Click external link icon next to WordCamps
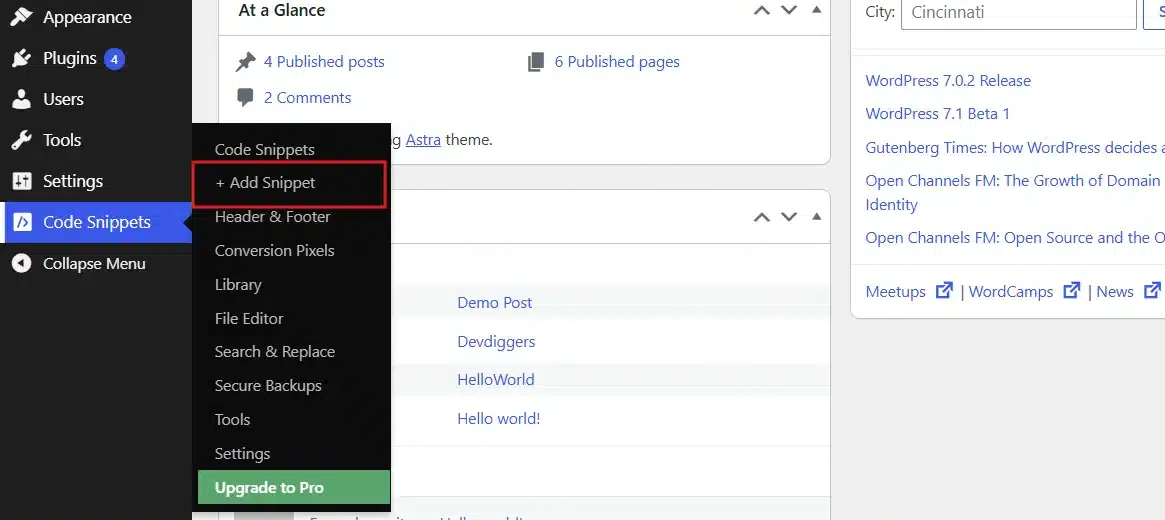Viewport: 1165px width, 520px height. 1071,290
